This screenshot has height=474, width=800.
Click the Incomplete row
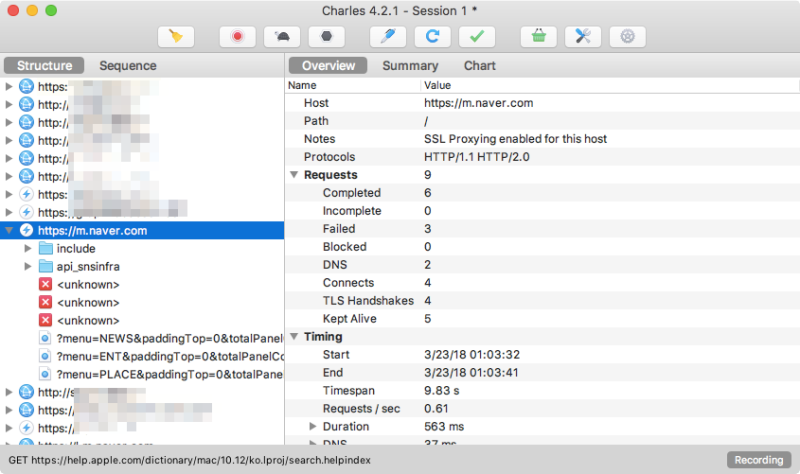[542, 211]
